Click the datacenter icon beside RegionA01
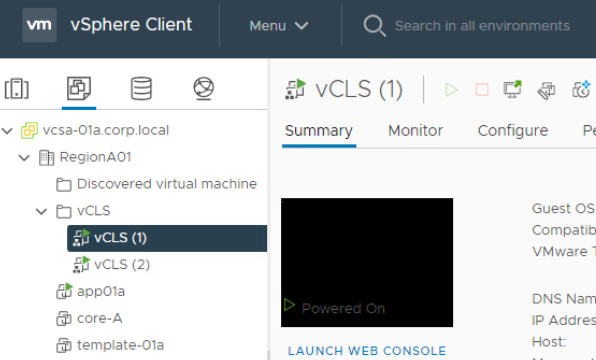 tap(46, 157)
